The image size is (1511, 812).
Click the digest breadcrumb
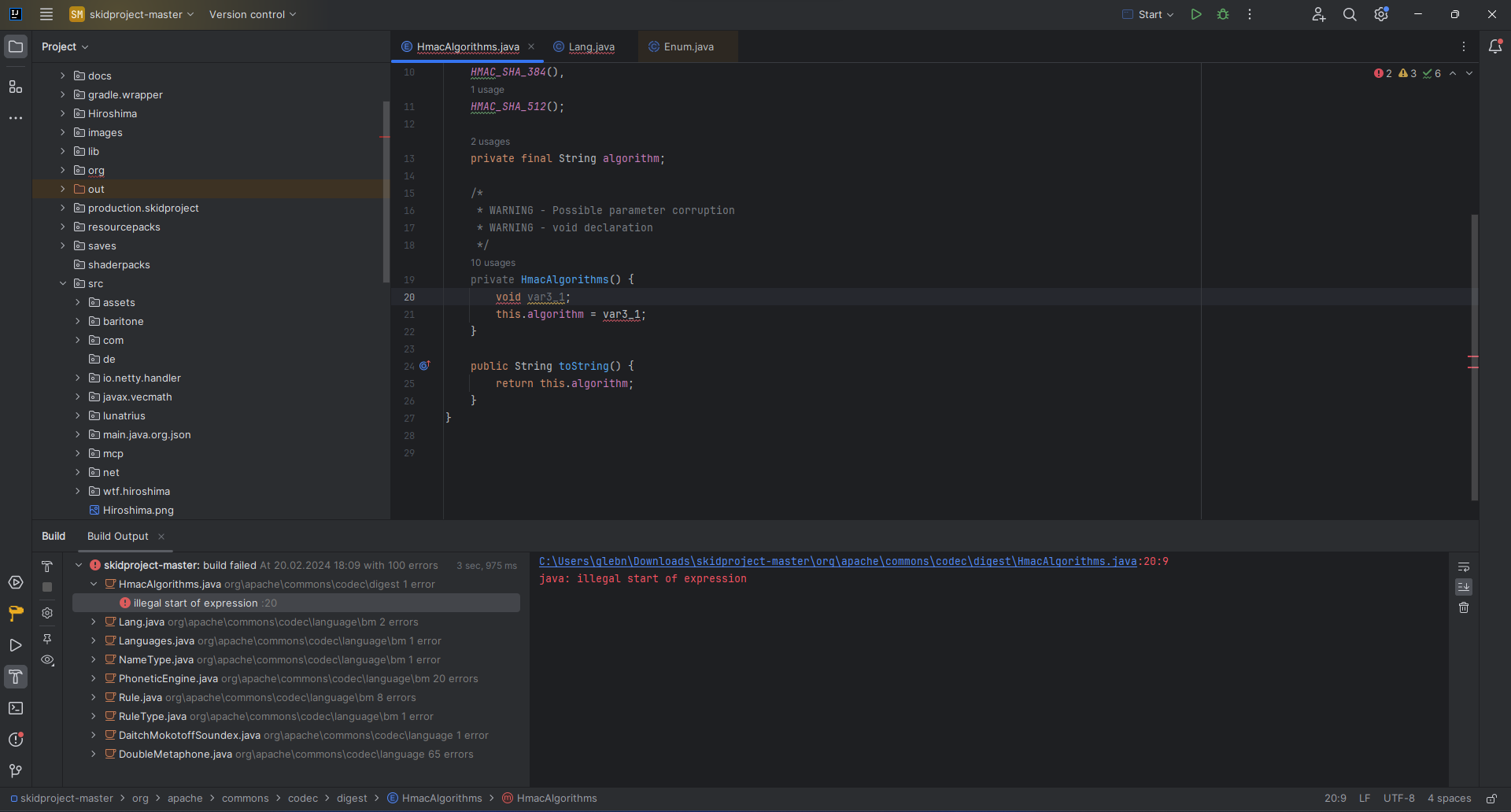tap(352, 798)
